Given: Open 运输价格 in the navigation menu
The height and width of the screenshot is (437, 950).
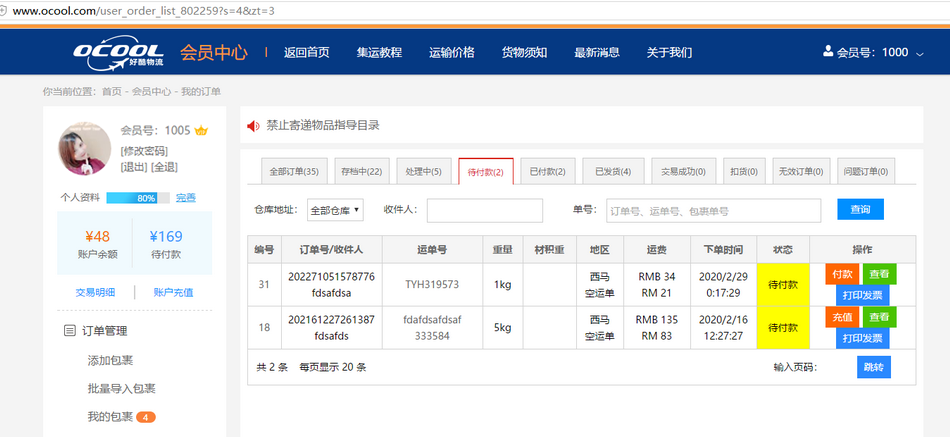Looking at the screenshot, I should point(451,53).
